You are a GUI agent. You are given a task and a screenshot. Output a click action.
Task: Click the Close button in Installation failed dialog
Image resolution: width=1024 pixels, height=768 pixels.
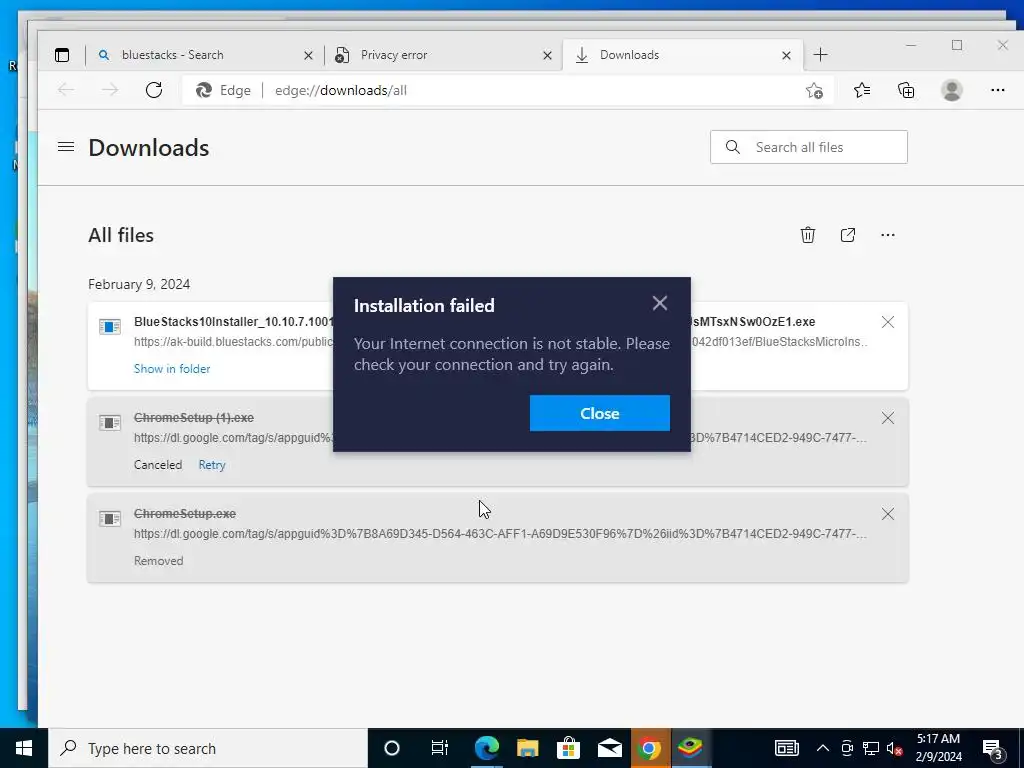(600, 413)
